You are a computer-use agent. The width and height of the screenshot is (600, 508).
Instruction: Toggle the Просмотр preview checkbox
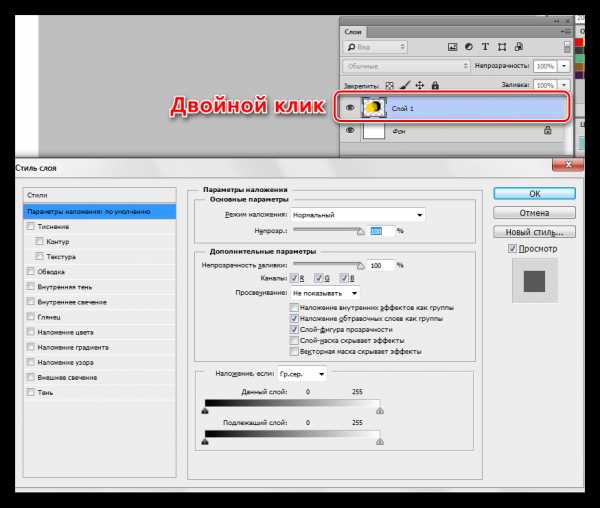512,249
